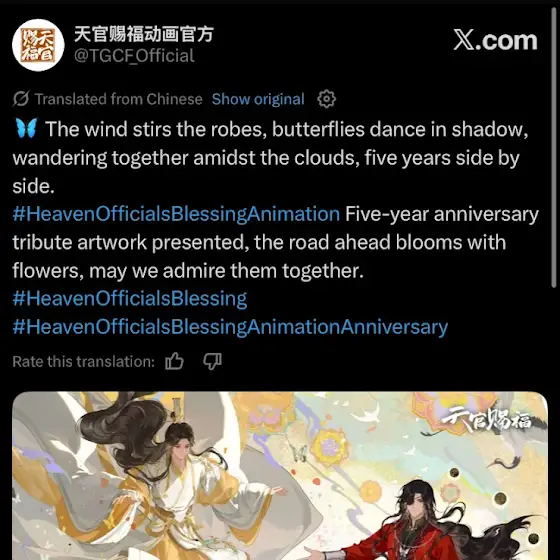Open the TGCF Official profile avatar
Image resolution: width=560 pixels, height=560 pixels.
(x=38, y=45)
